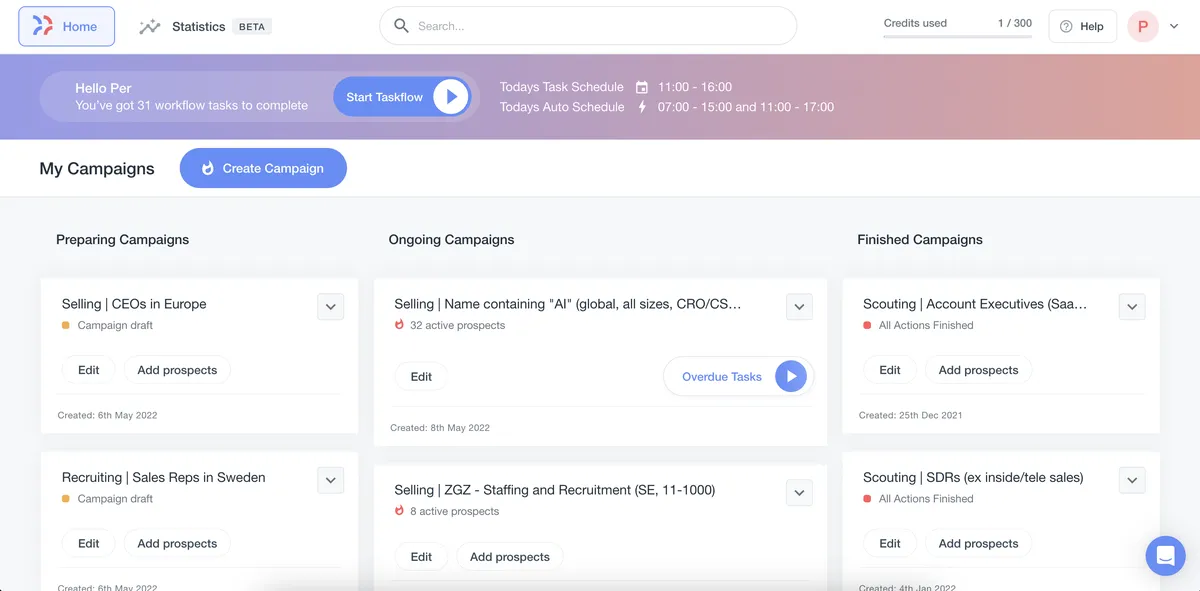Click the Selling CEOs in Europe title
The width and height of the screenshot is (1200, 591).
point(134,304)
